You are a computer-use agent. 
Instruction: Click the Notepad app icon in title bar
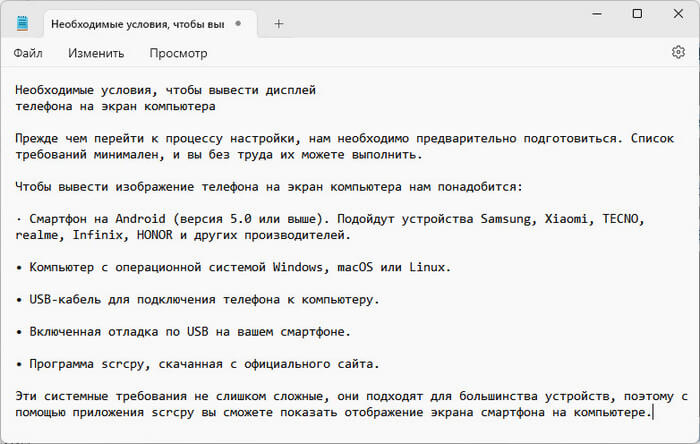pyautogui.click(x=22, y=23)
